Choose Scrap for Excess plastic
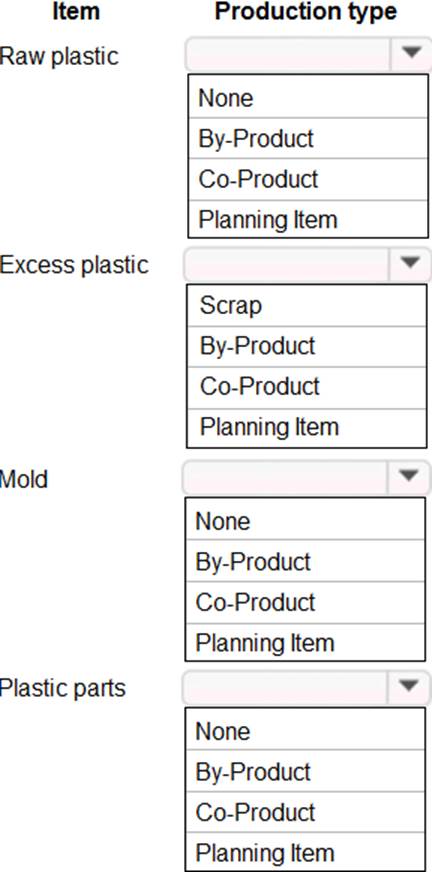Viewport: 432px width, 872px height. coord(307,305)
